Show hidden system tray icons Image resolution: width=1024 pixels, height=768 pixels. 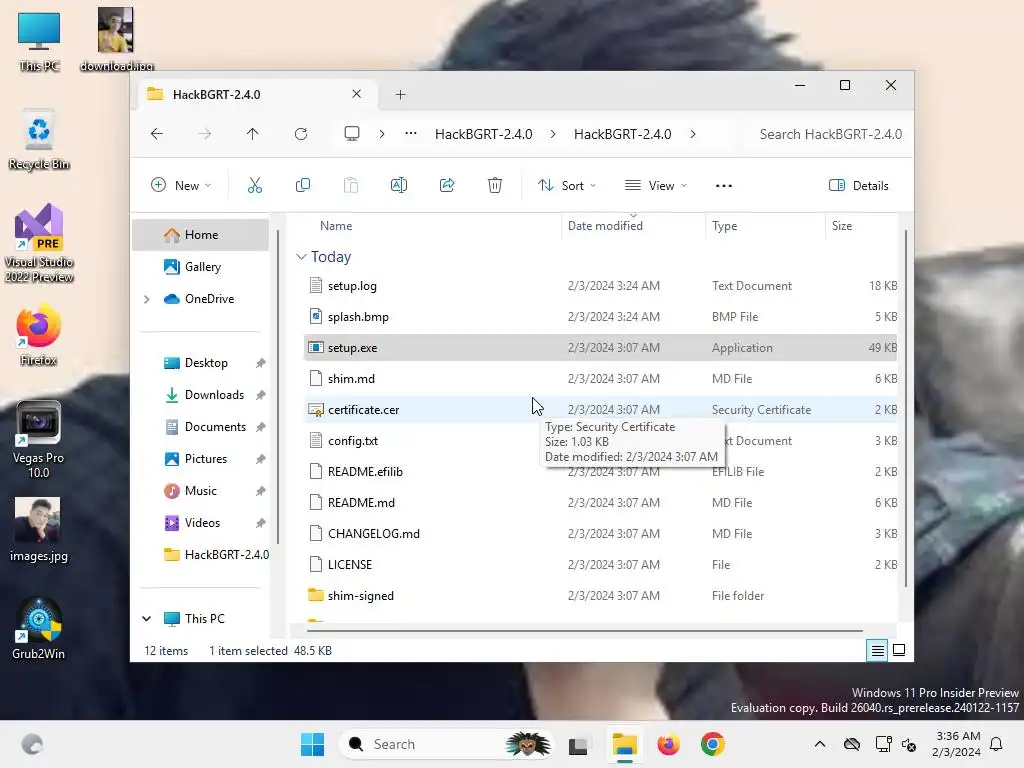point(820,744)
